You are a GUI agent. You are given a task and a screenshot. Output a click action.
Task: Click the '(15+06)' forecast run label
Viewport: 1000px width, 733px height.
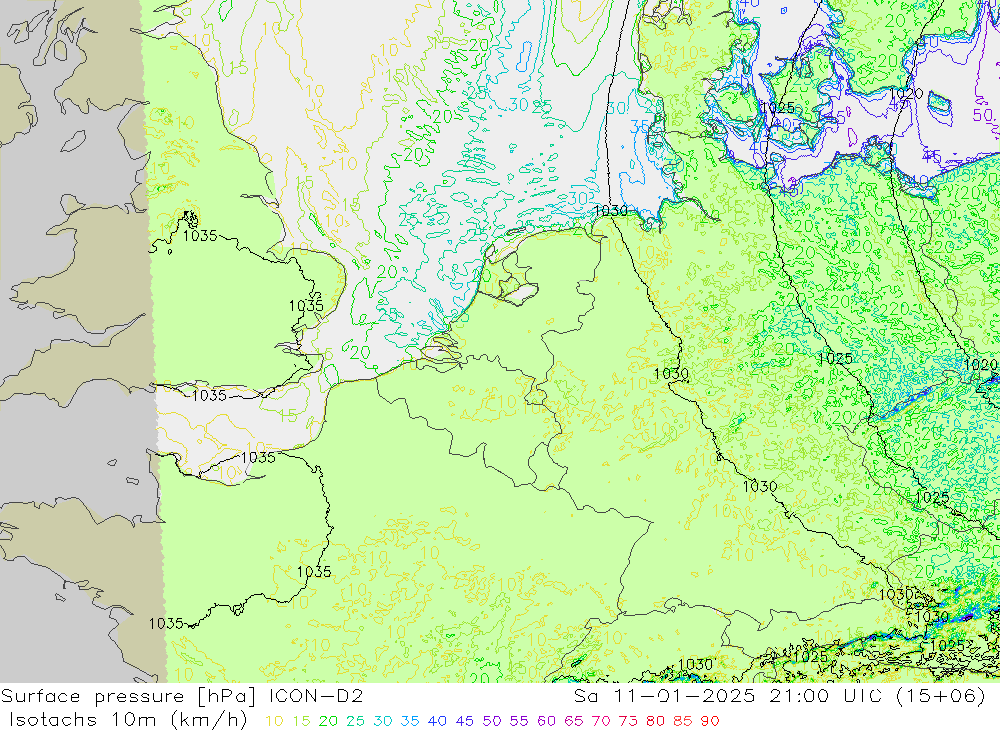click(941, 696)
